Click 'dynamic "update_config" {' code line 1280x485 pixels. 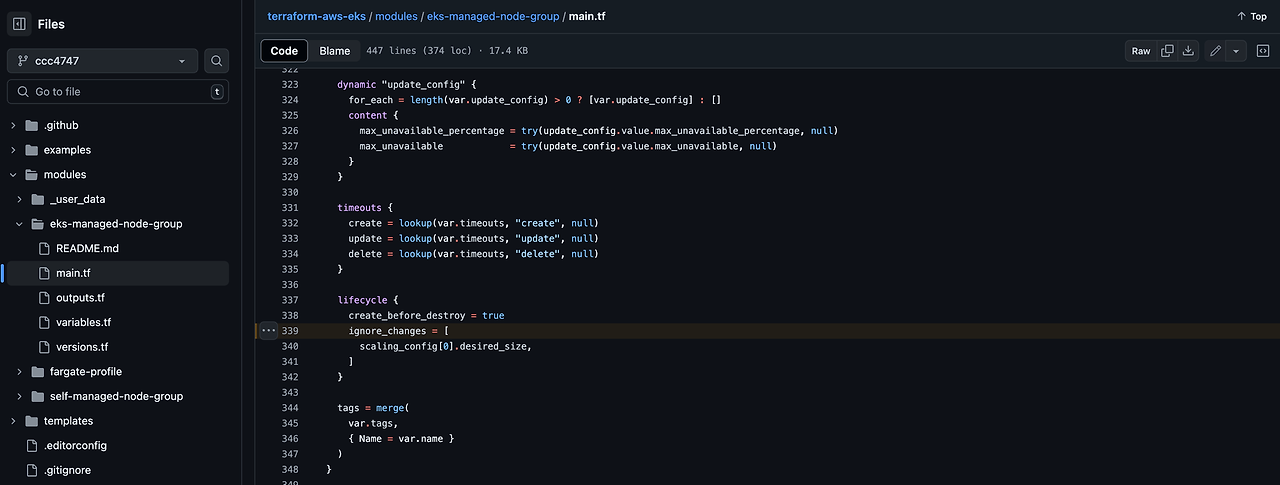(x=407, y=84)
